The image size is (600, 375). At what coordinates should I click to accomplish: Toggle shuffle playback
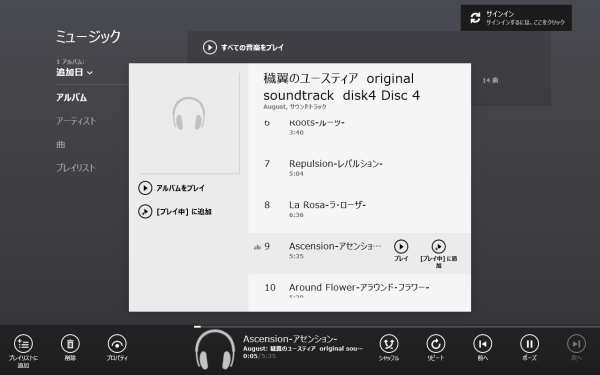point(389,344)
